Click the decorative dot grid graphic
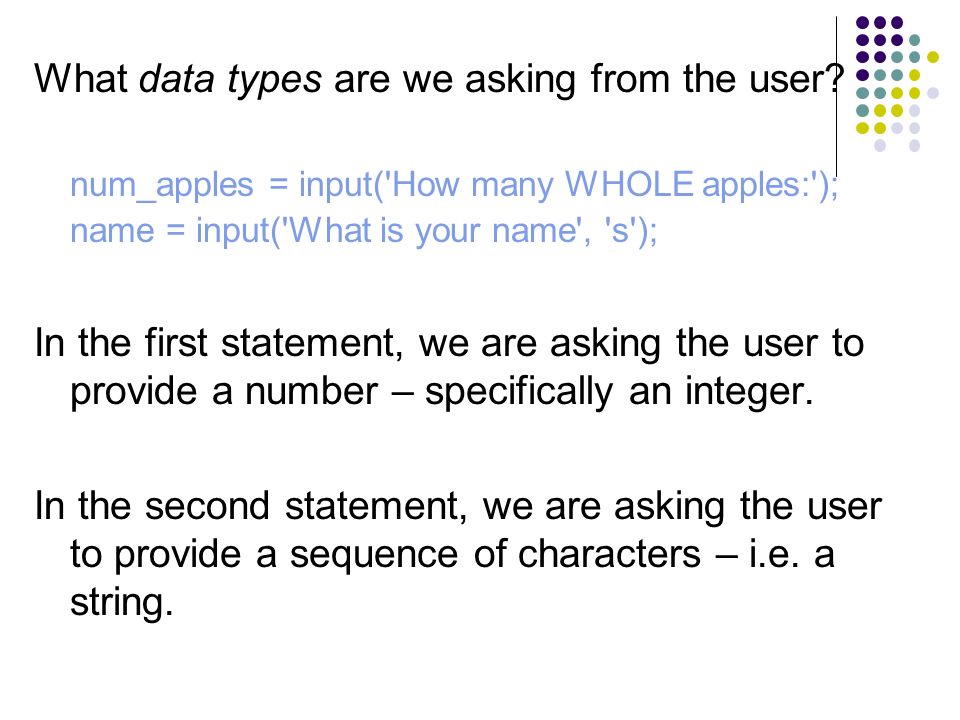 point(897,84)
